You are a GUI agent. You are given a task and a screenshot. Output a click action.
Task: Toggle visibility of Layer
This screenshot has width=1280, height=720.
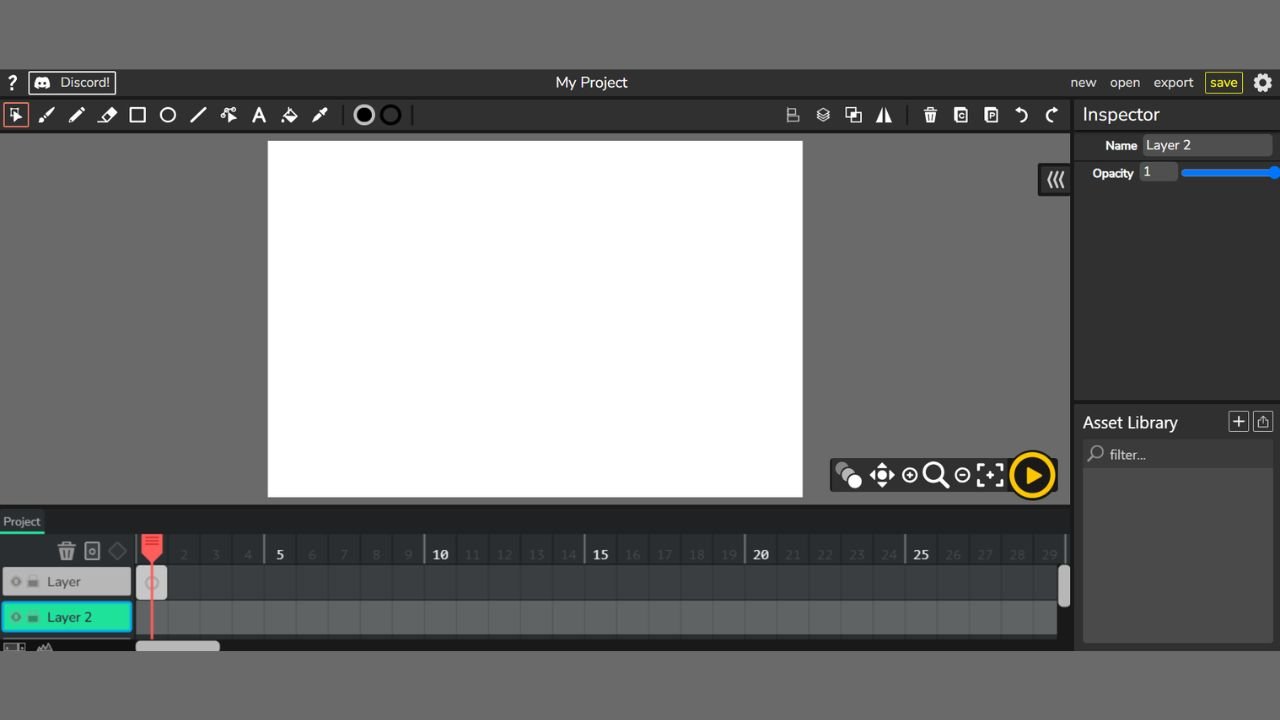(x=15, y=582)
